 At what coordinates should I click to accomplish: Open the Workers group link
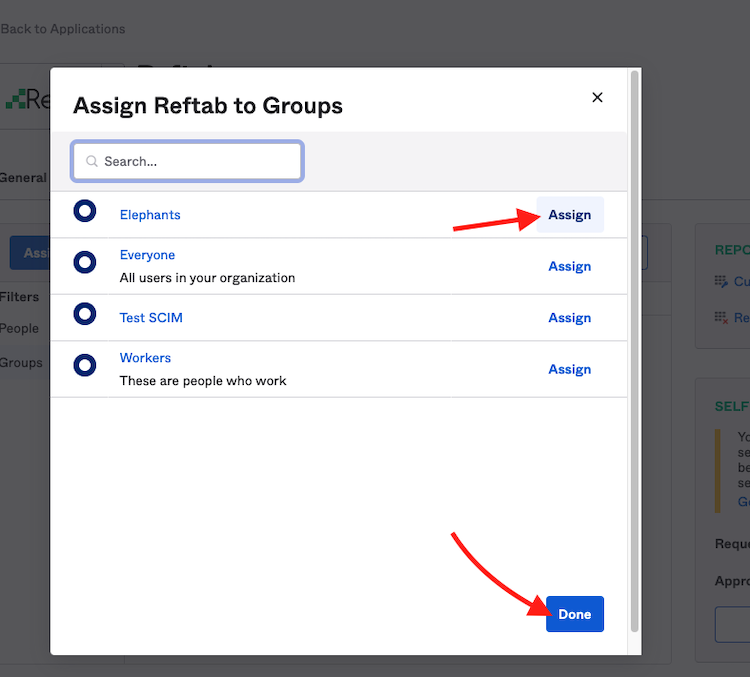(x=145, y=358)
